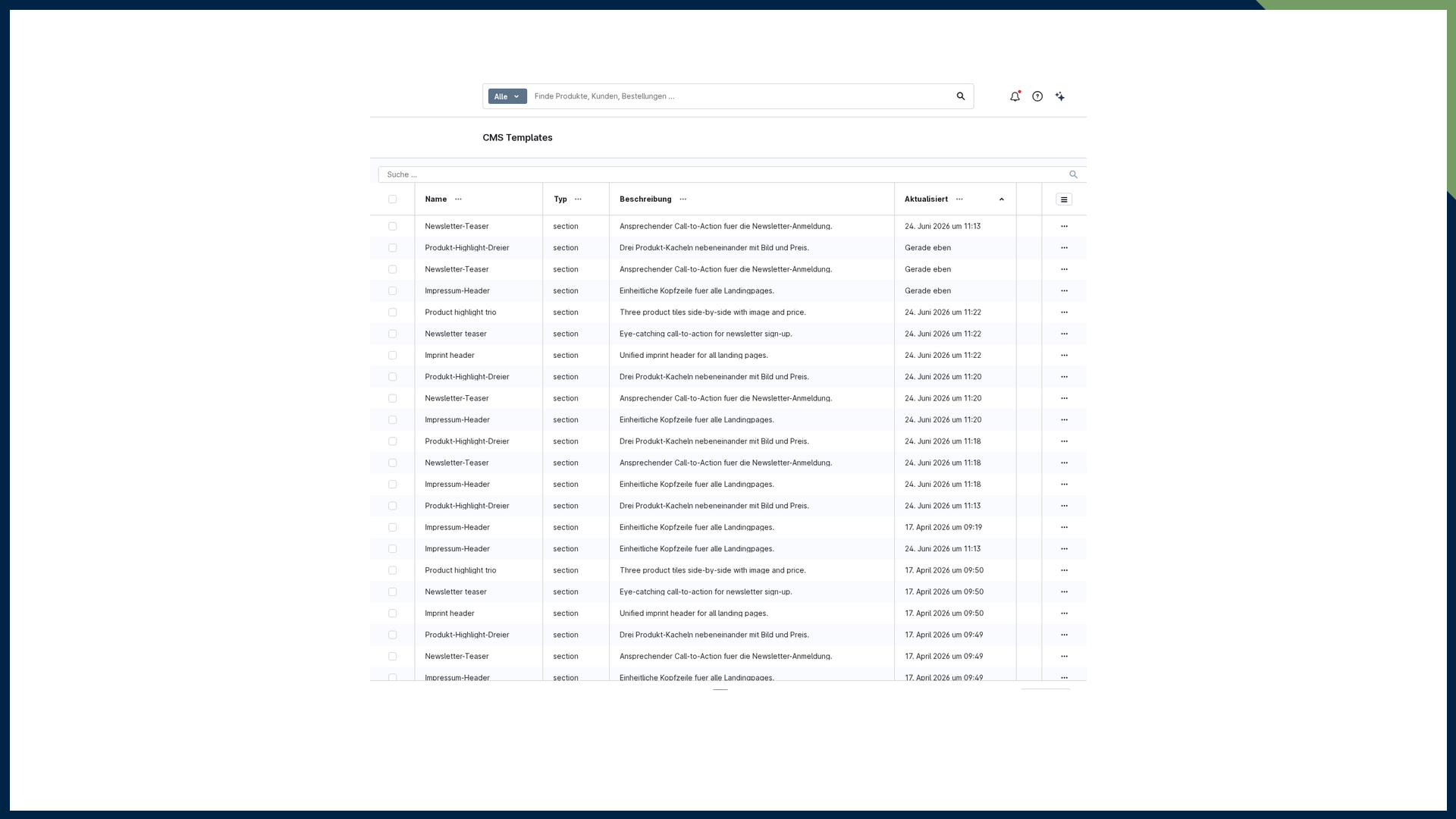Toggle the select-all checkbox in header
Viewport: 1456px width, 819px height.
tap(393, 199)
